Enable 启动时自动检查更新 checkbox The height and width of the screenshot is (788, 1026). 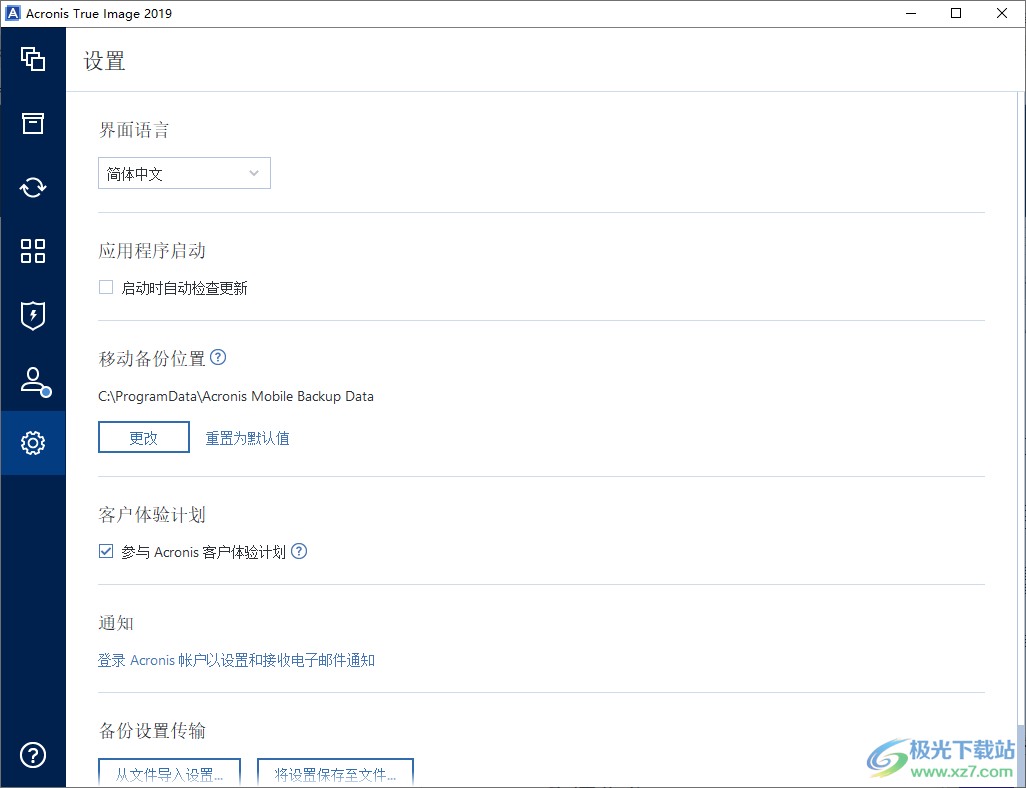(x=106, y=287)
